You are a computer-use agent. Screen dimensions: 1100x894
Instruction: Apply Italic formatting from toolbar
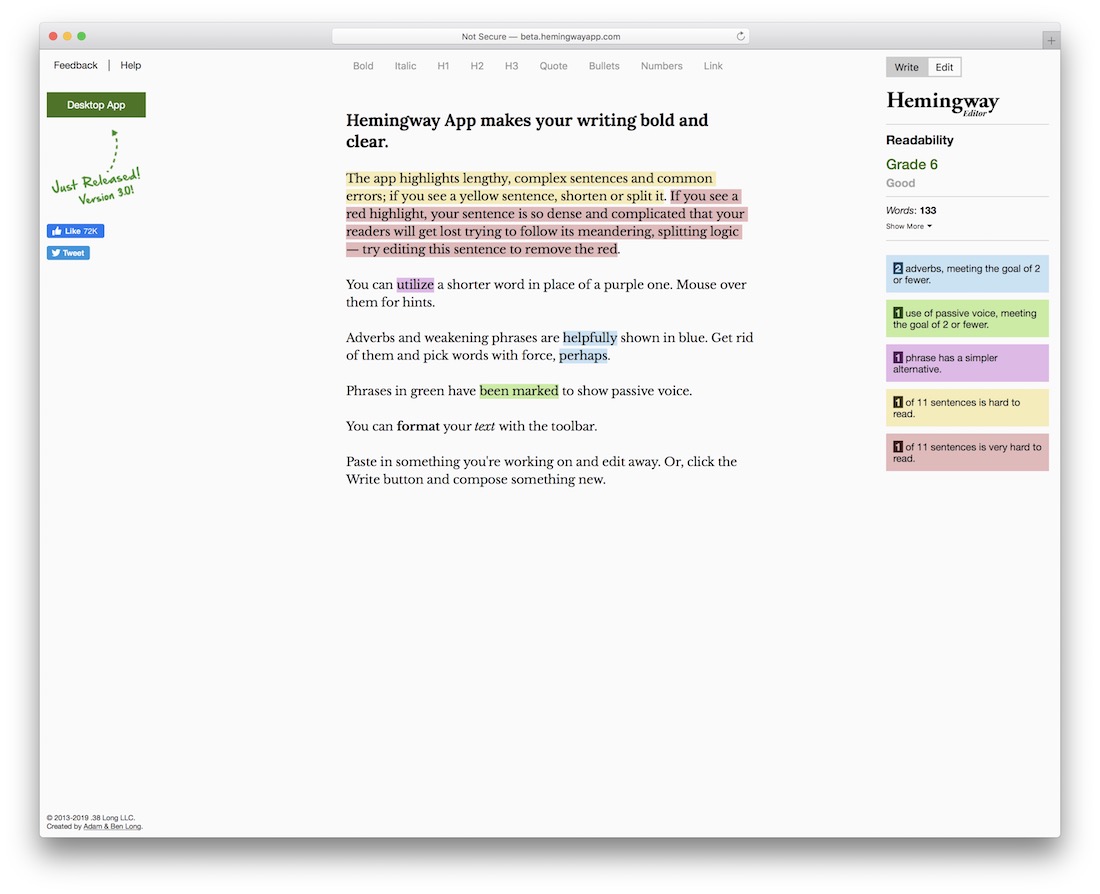tap(405, 66)
